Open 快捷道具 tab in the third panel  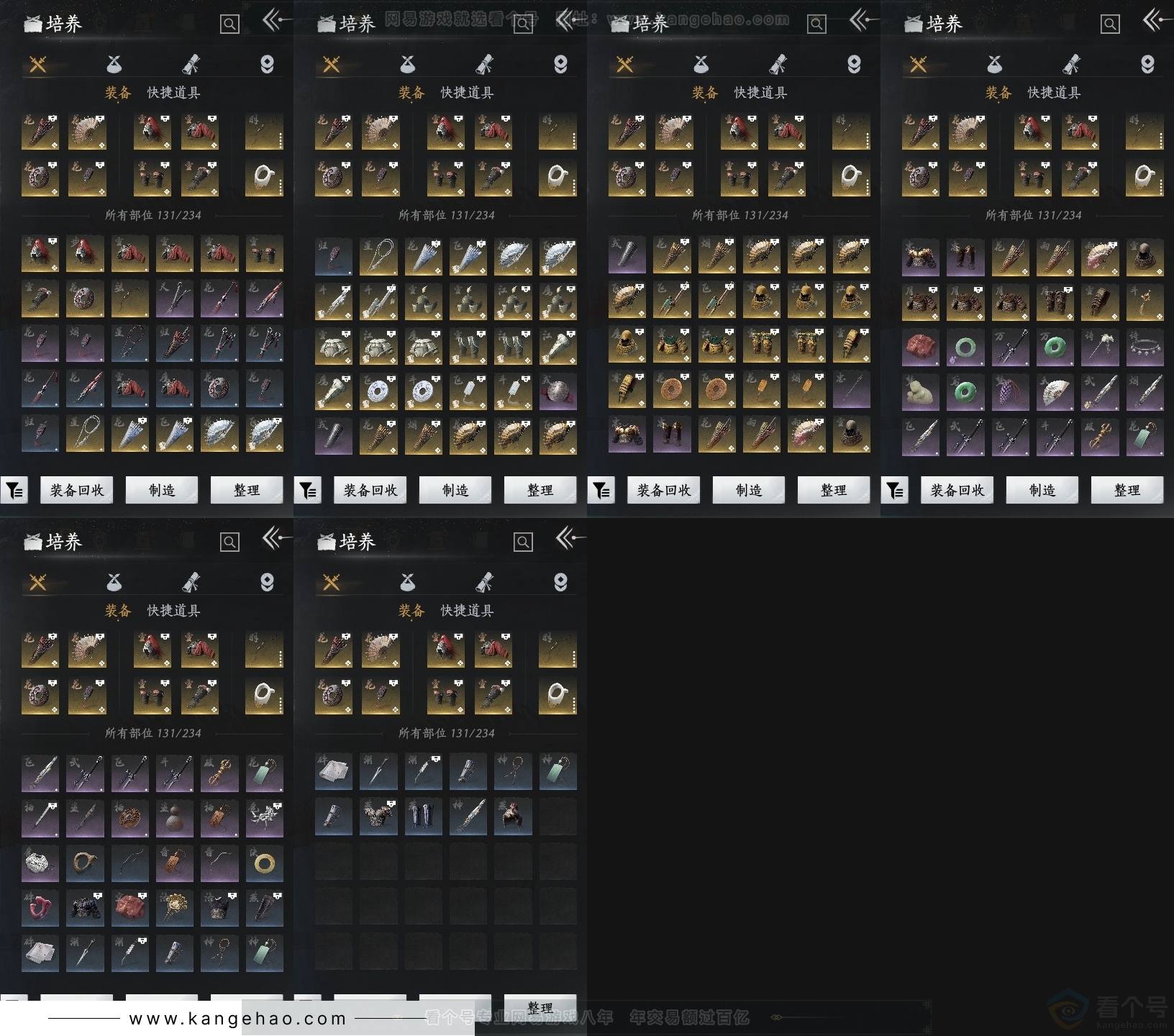tap(760, 93)
